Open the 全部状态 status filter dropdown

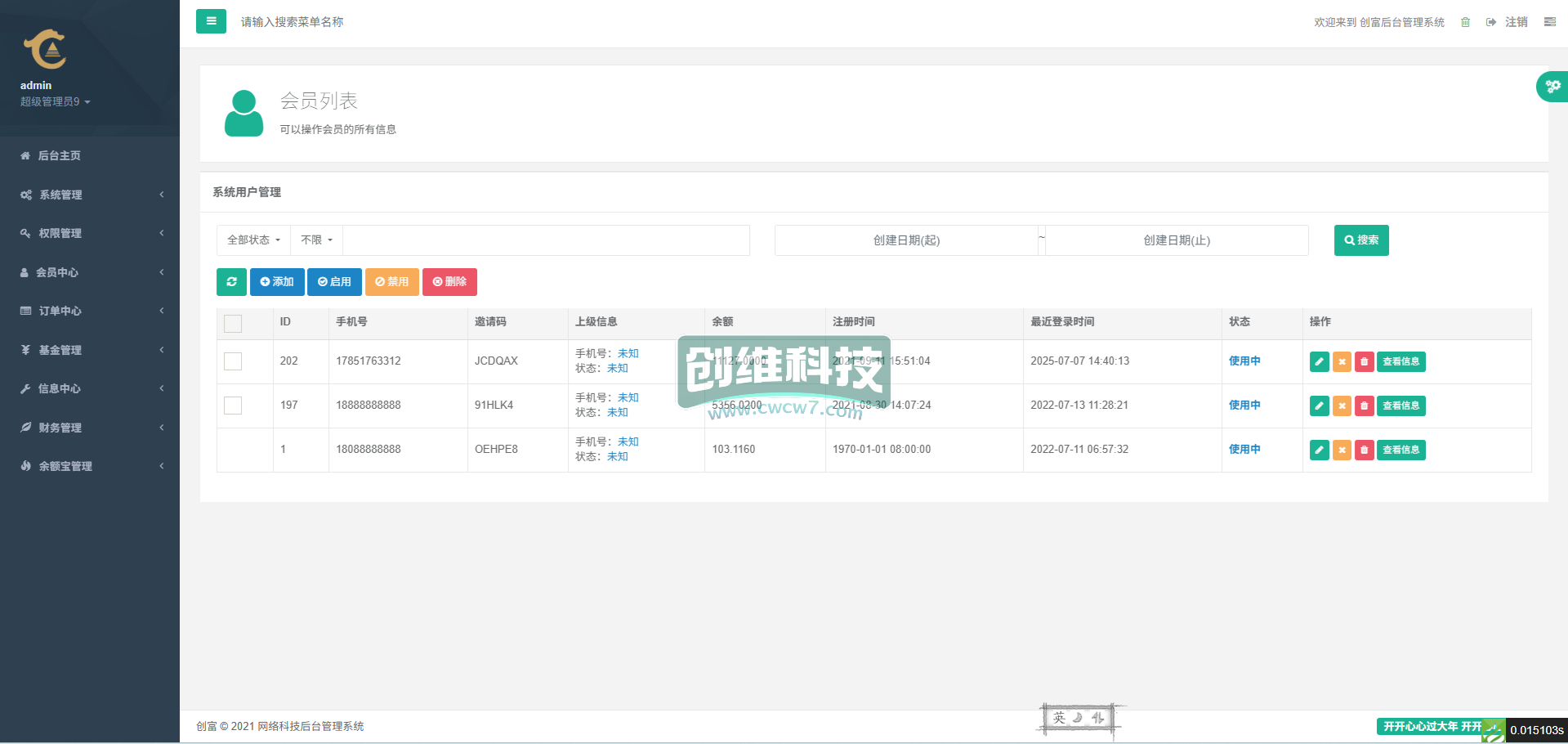tap(254, 240)
